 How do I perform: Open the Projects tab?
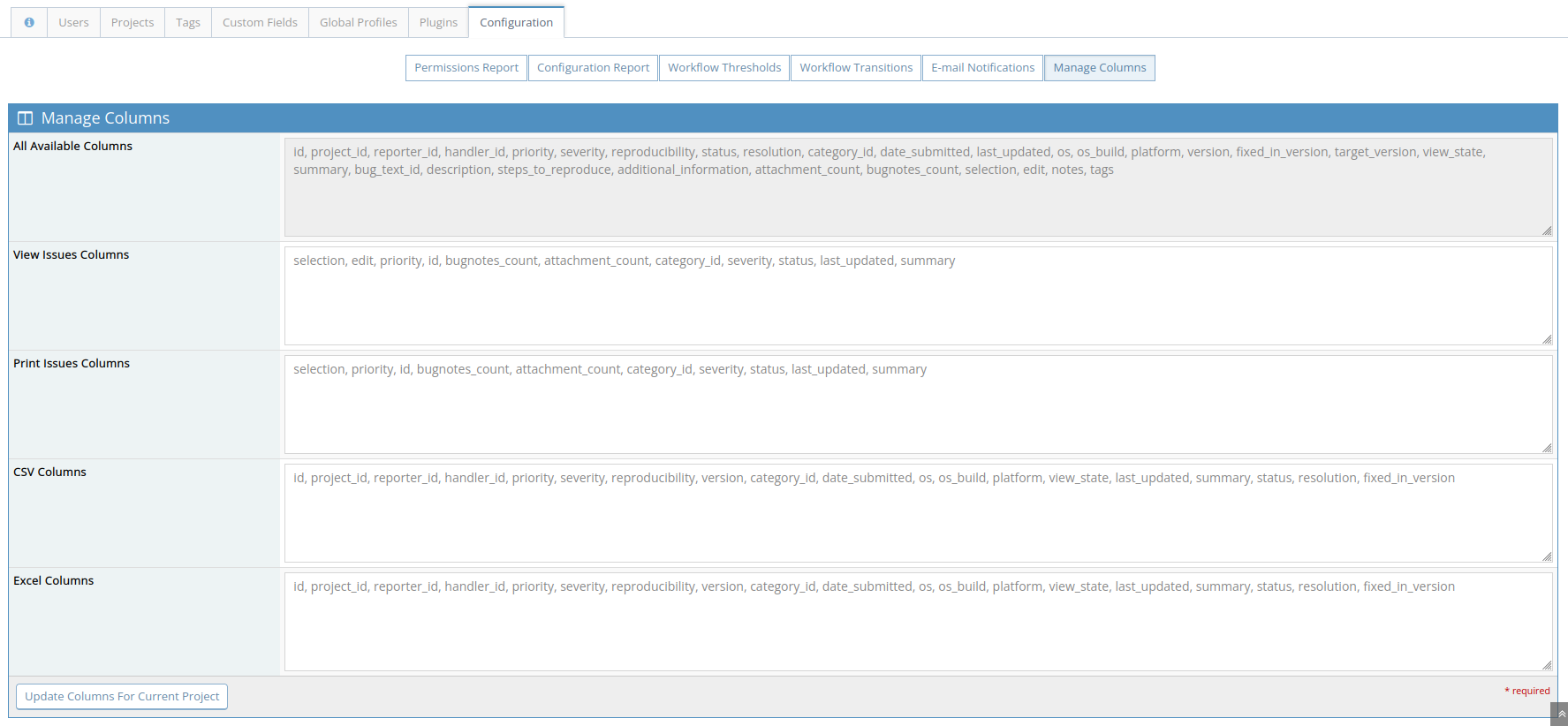tap(133, 22)
